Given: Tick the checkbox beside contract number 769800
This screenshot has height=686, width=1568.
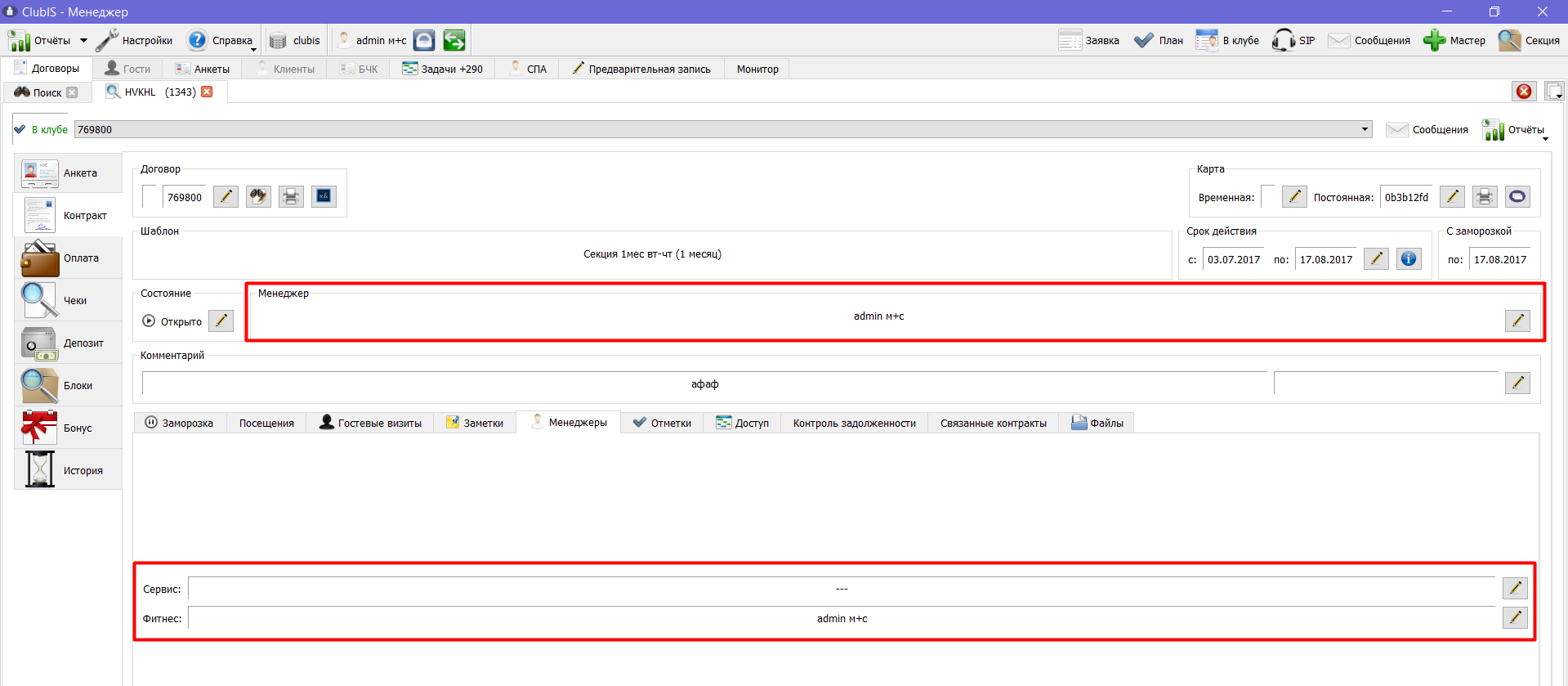Looking at the screenshot, I should click(149, 196).
